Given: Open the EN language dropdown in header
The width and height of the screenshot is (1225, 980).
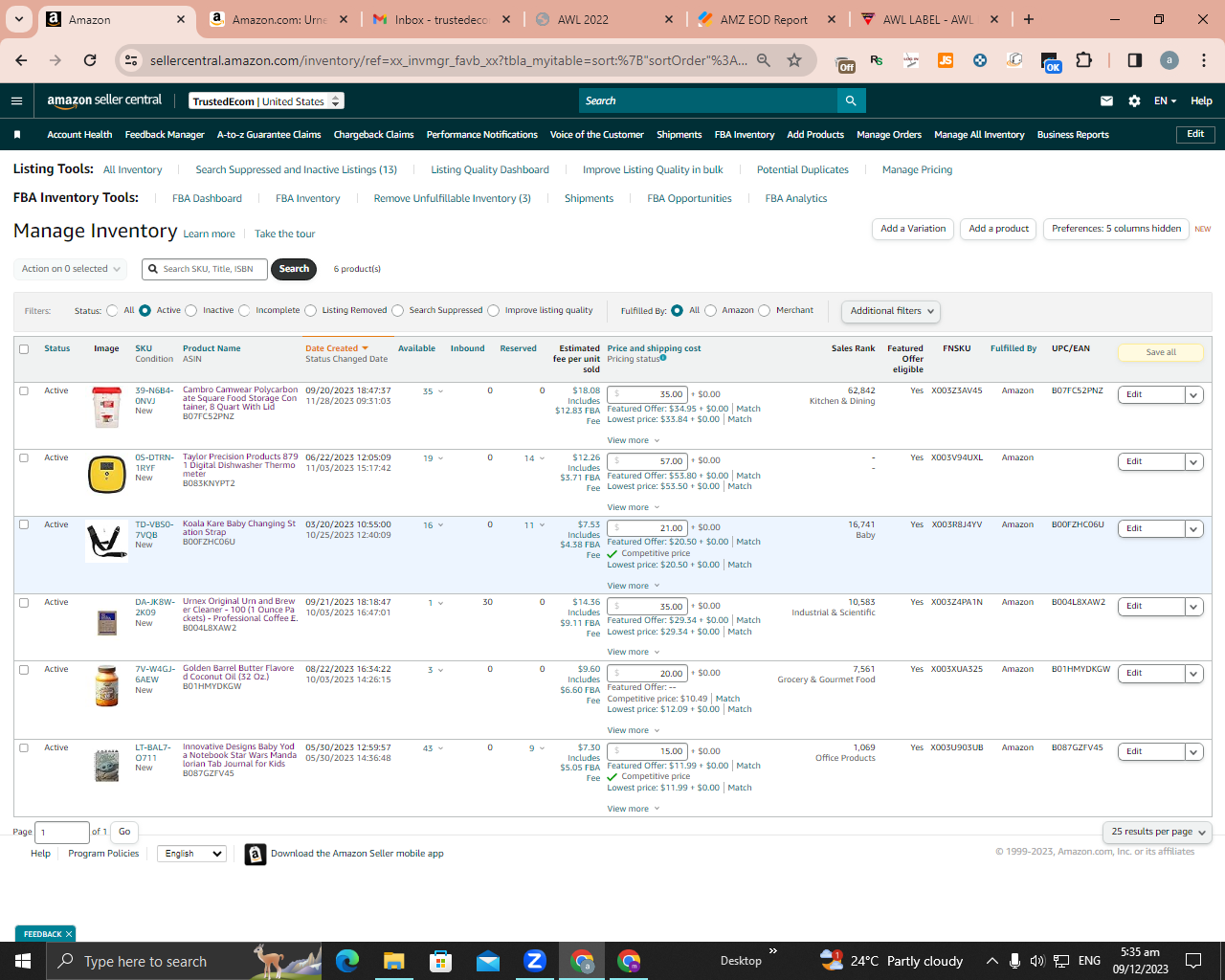Looking at the screenshot, I should [x=1165, y=100].
